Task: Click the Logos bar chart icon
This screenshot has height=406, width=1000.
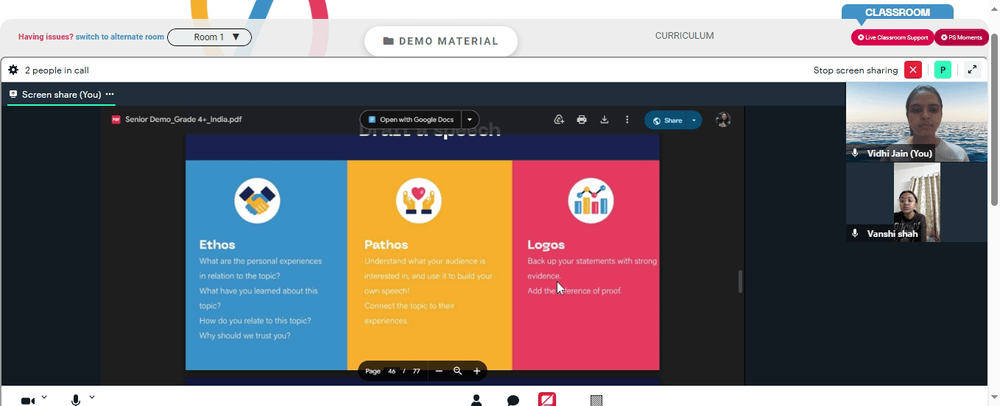Action: (591, 201)
